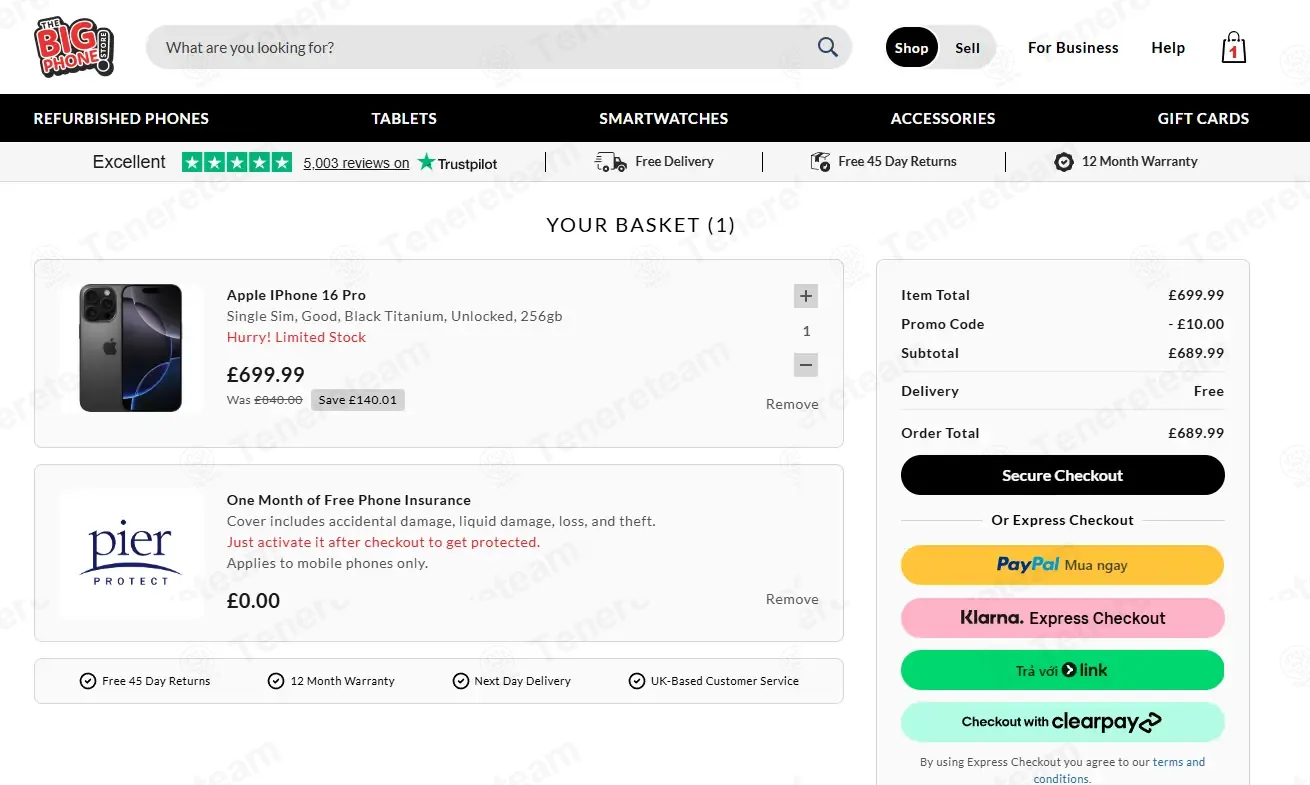This screenshot has height=785, width=1310.
Task: Click the 'Subtotal' label
Action: pos(930,353)
